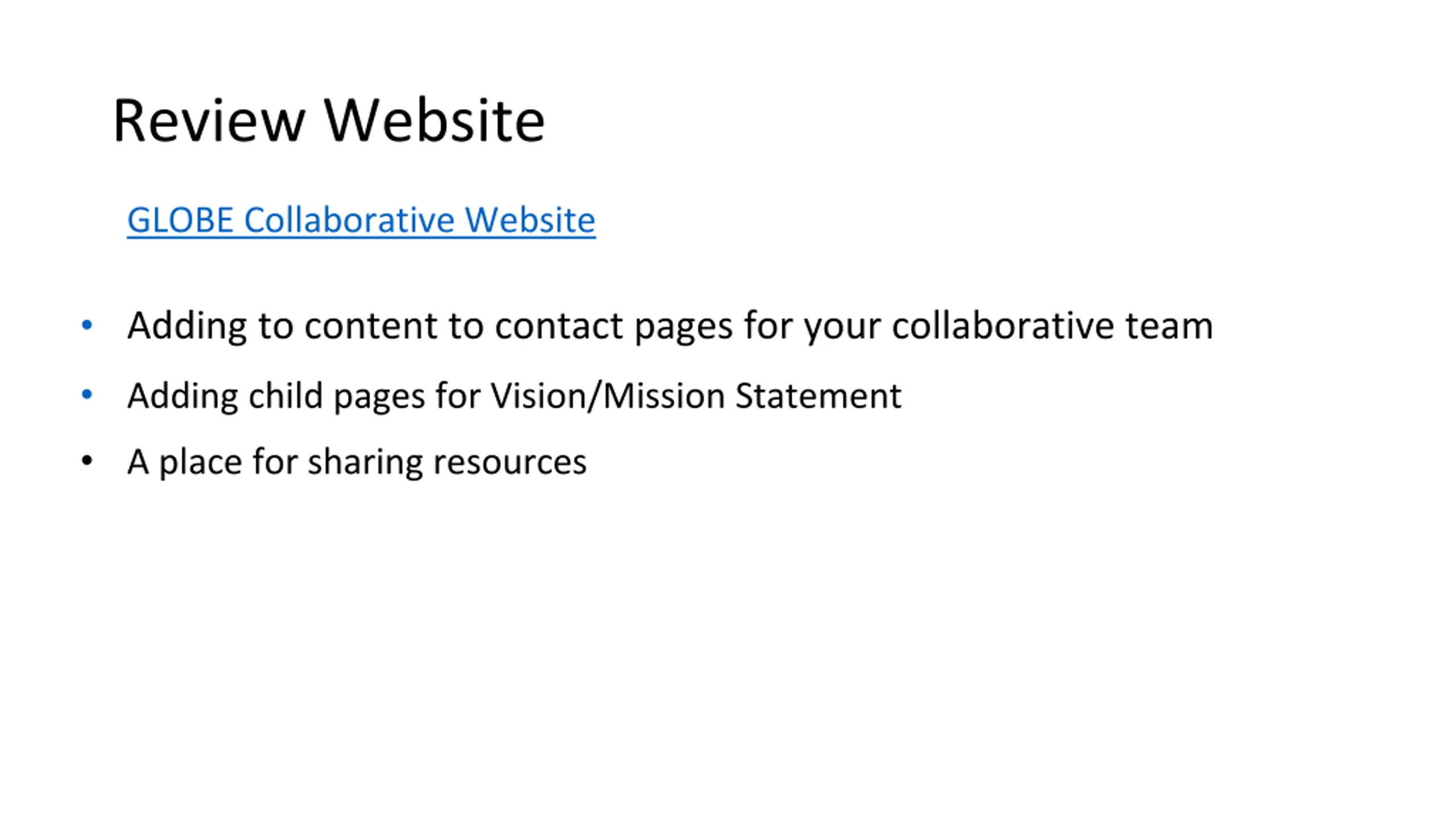Viewport: 1456px width, 819px height.
Task: Click the blue bullet marker before 'Adding child pages'
Action: tap(87, 394)
